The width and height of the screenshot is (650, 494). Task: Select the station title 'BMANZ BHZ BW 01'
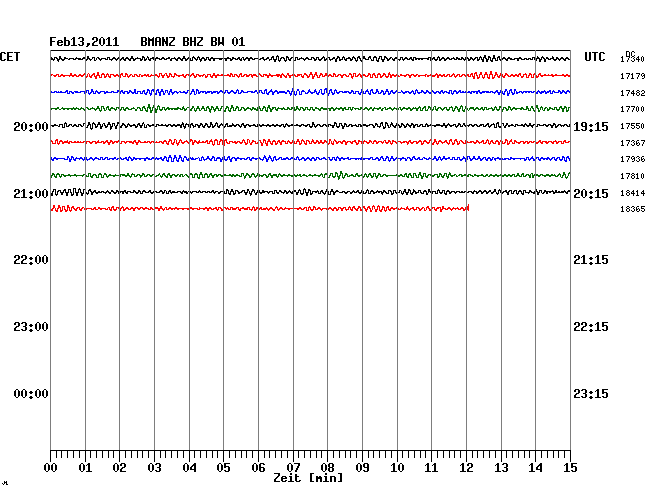coord(193,42)
